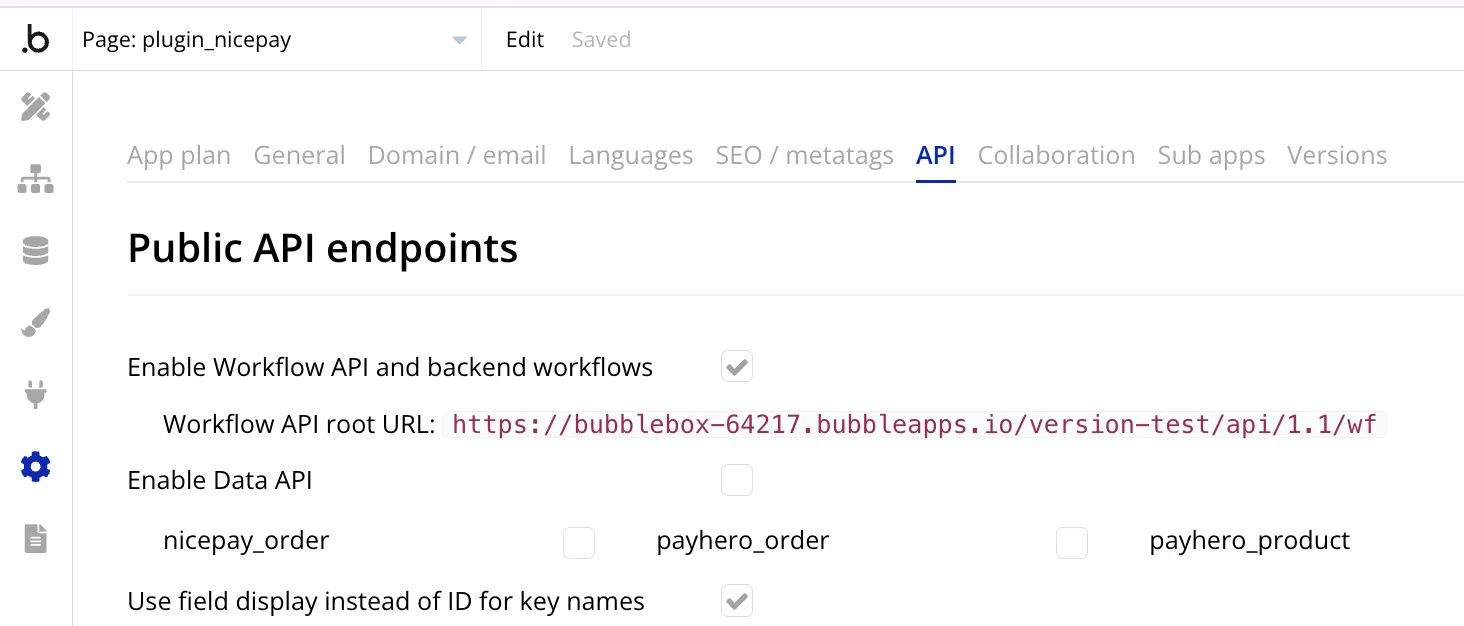
Task: Open the Data database icon in sidebar
Action: point(36,251)
